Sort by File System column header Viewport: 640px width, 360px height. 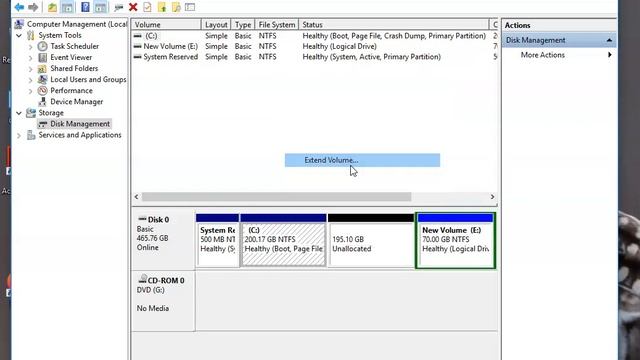pyautogui.click(x=277, y=24)
